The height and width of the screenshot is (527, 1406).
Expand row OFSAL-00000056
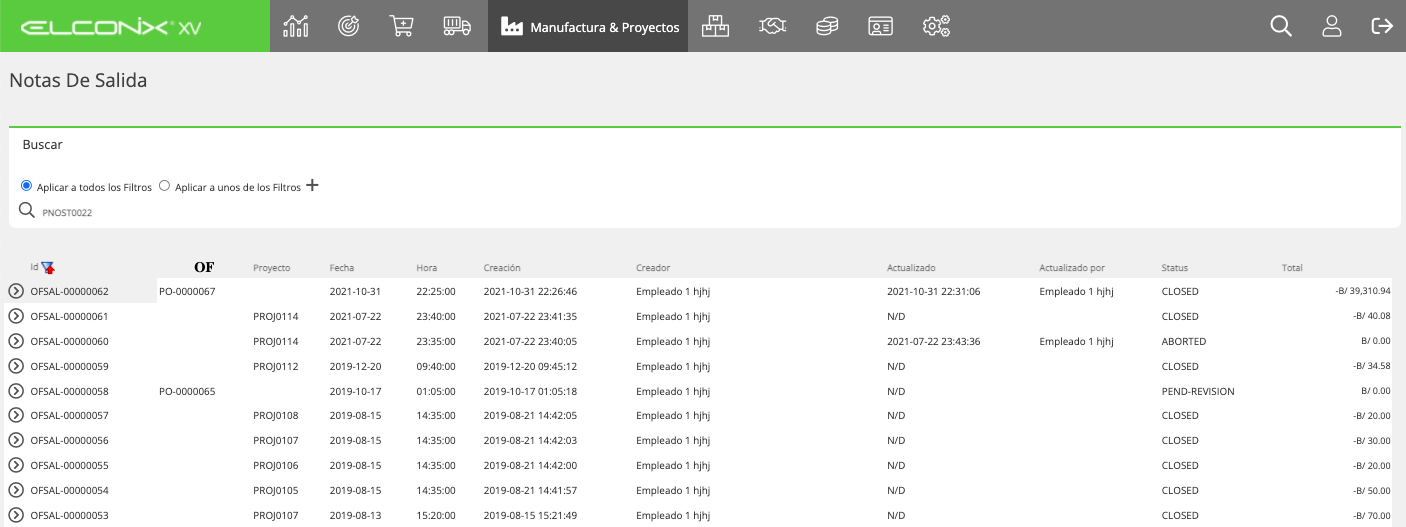click(16, 440)
